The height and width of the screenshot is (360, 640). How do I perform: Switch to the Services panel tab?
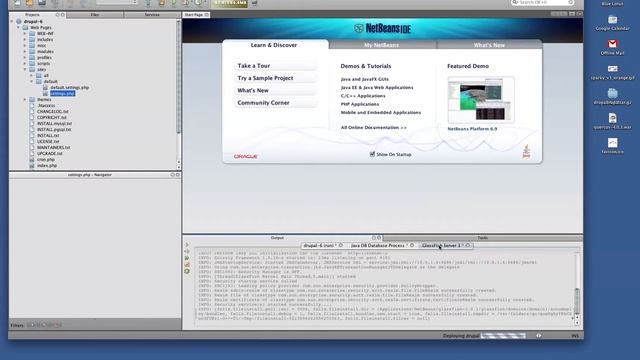click(x=152, y=15)
